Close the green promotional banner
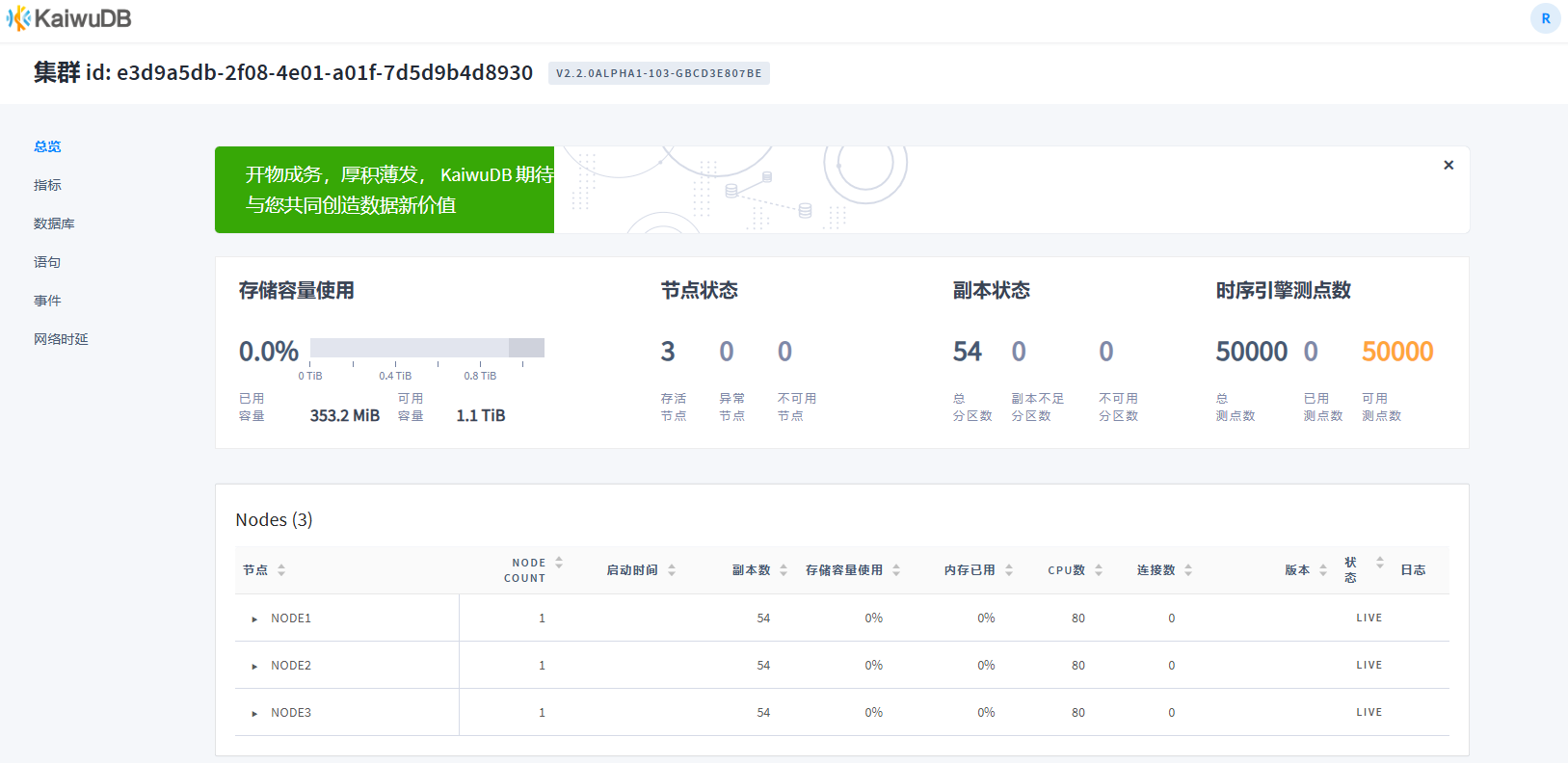The image size is (1568, 763). pos(1448,165)
